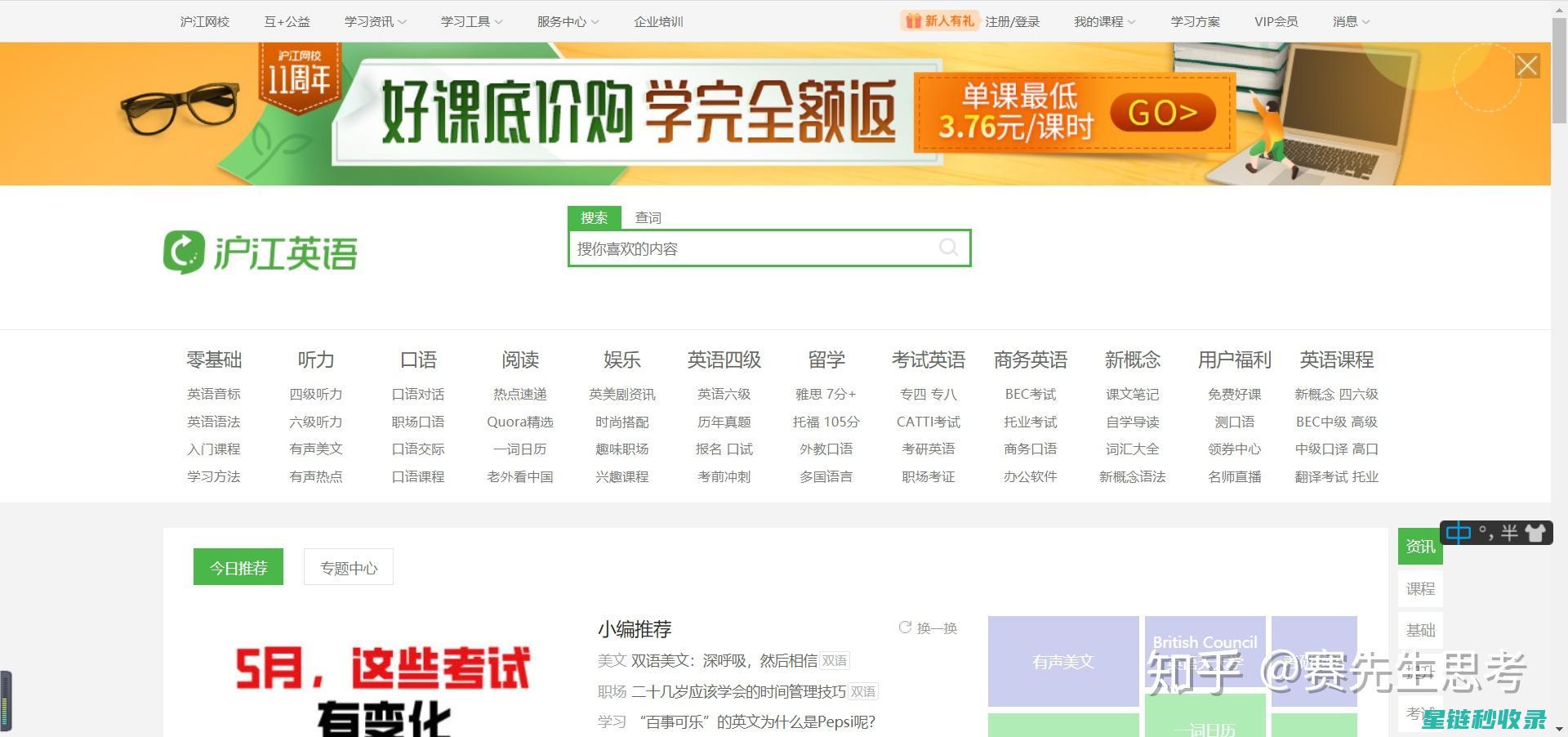Open the 用户福利 category heading
This screenshot has width=1568, height=737.
[1235, 360]
